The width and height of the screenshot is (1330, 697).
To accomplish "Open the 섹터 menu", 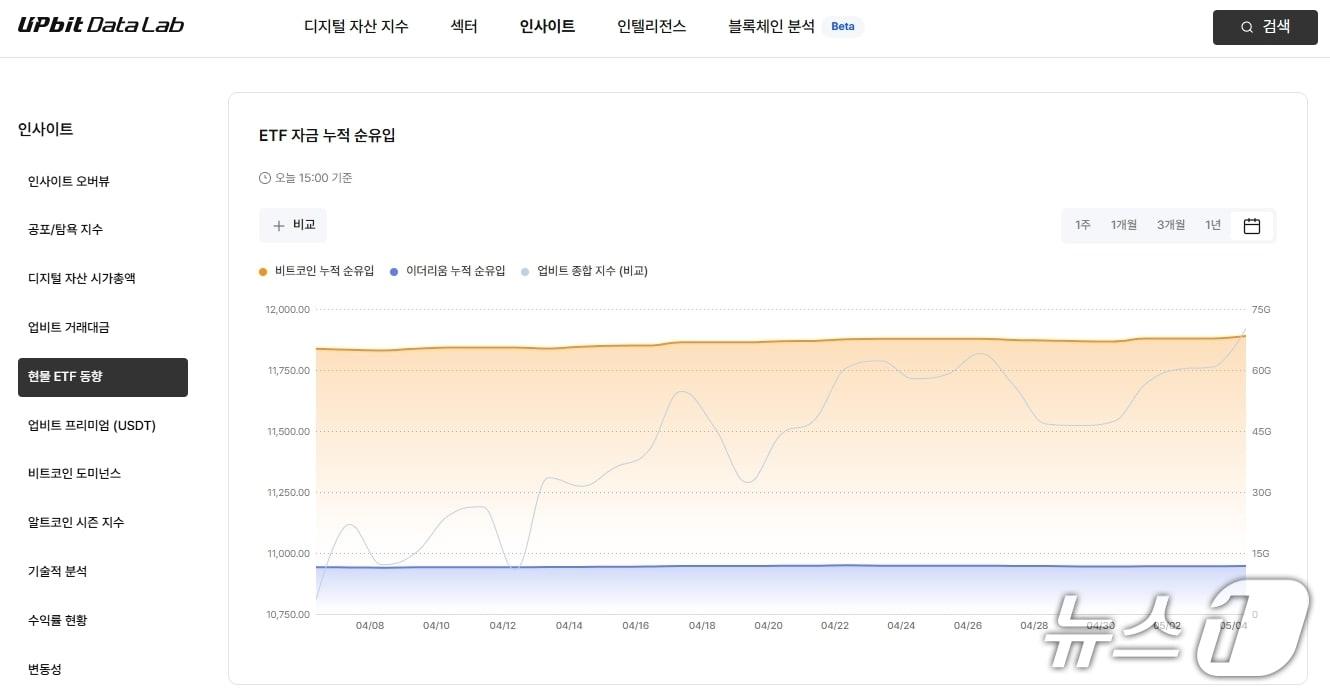I will [x=464, y=27].
